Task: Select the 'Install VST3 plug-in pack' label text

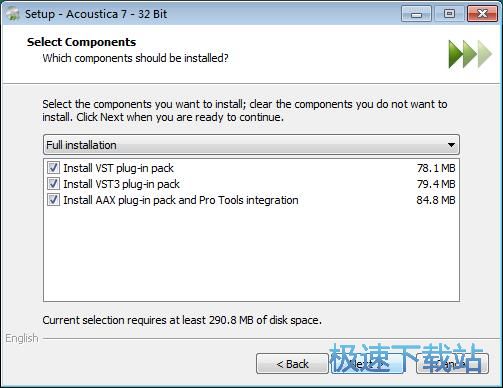Action: (x=122, y=184)
